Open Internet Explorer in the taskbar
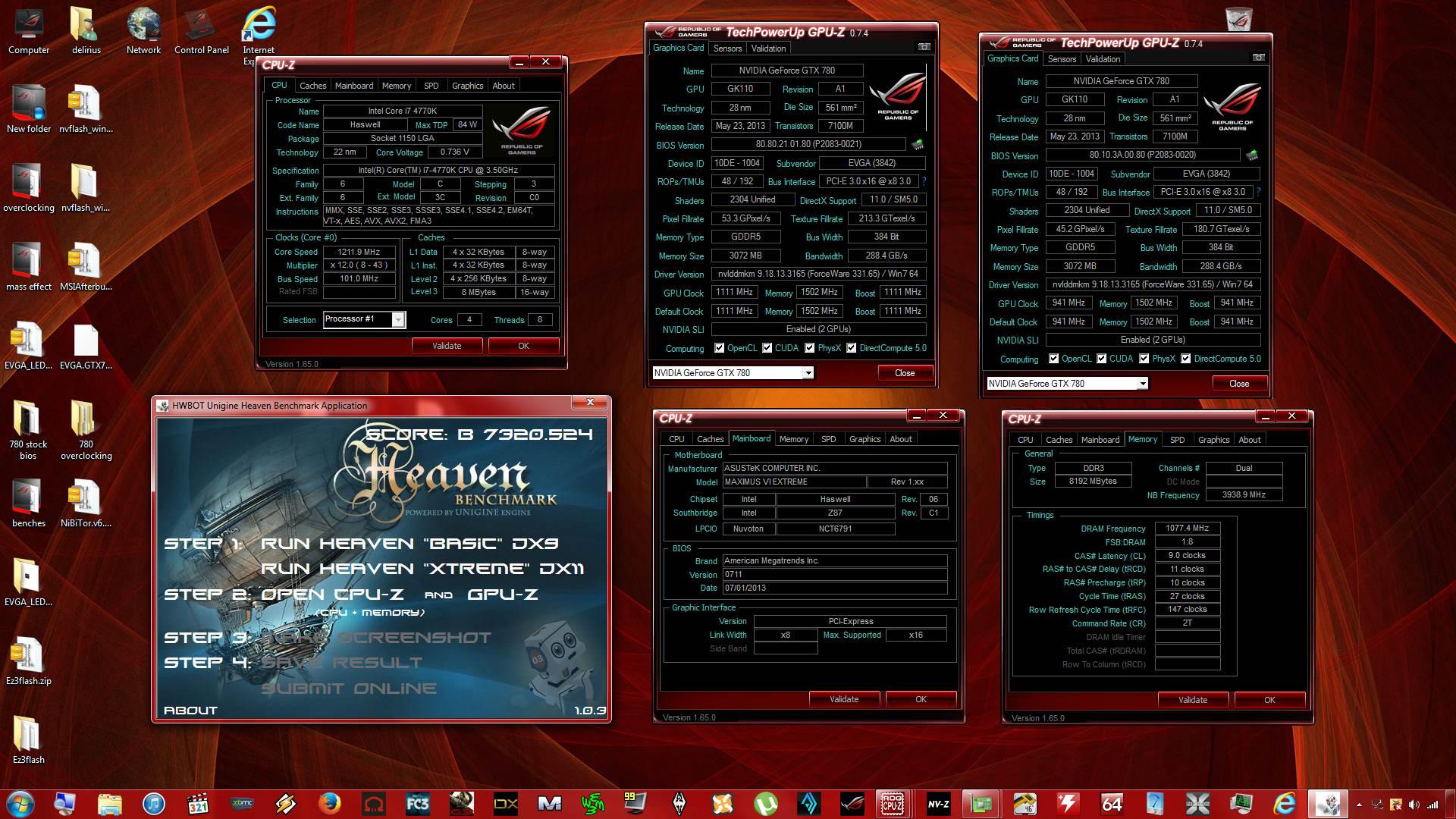 pyautogui.click(x=1285, y=803)
